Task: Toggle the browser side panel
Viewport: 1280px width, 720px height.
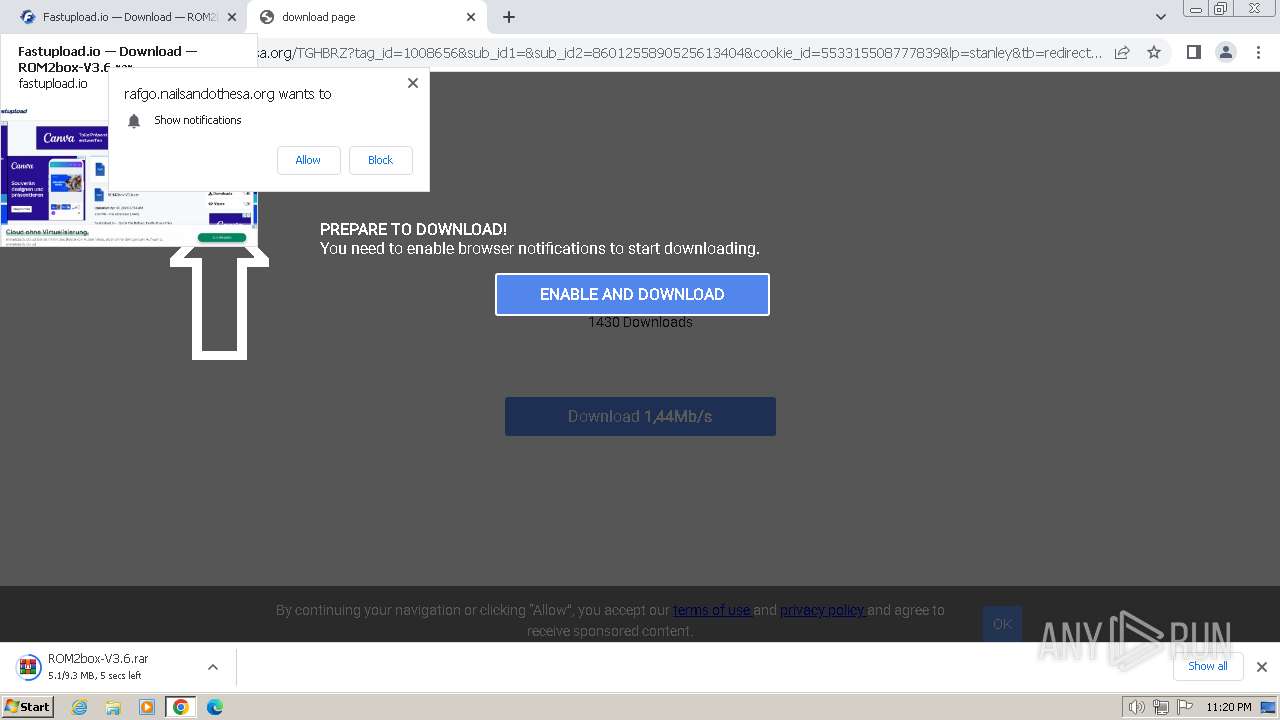Action: pyautogui.click(x=1193, y=53)
